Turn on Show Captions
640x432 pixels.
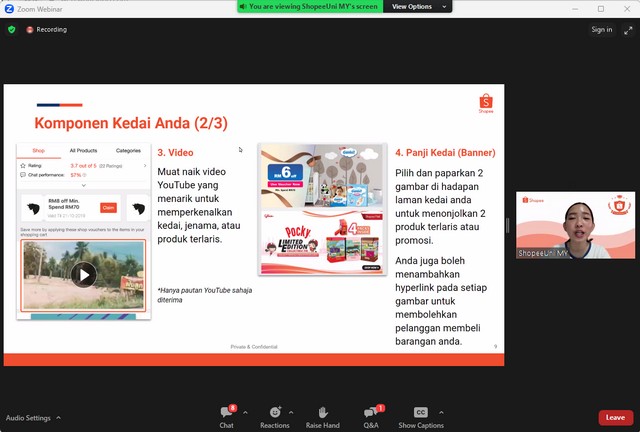point(421,413)
